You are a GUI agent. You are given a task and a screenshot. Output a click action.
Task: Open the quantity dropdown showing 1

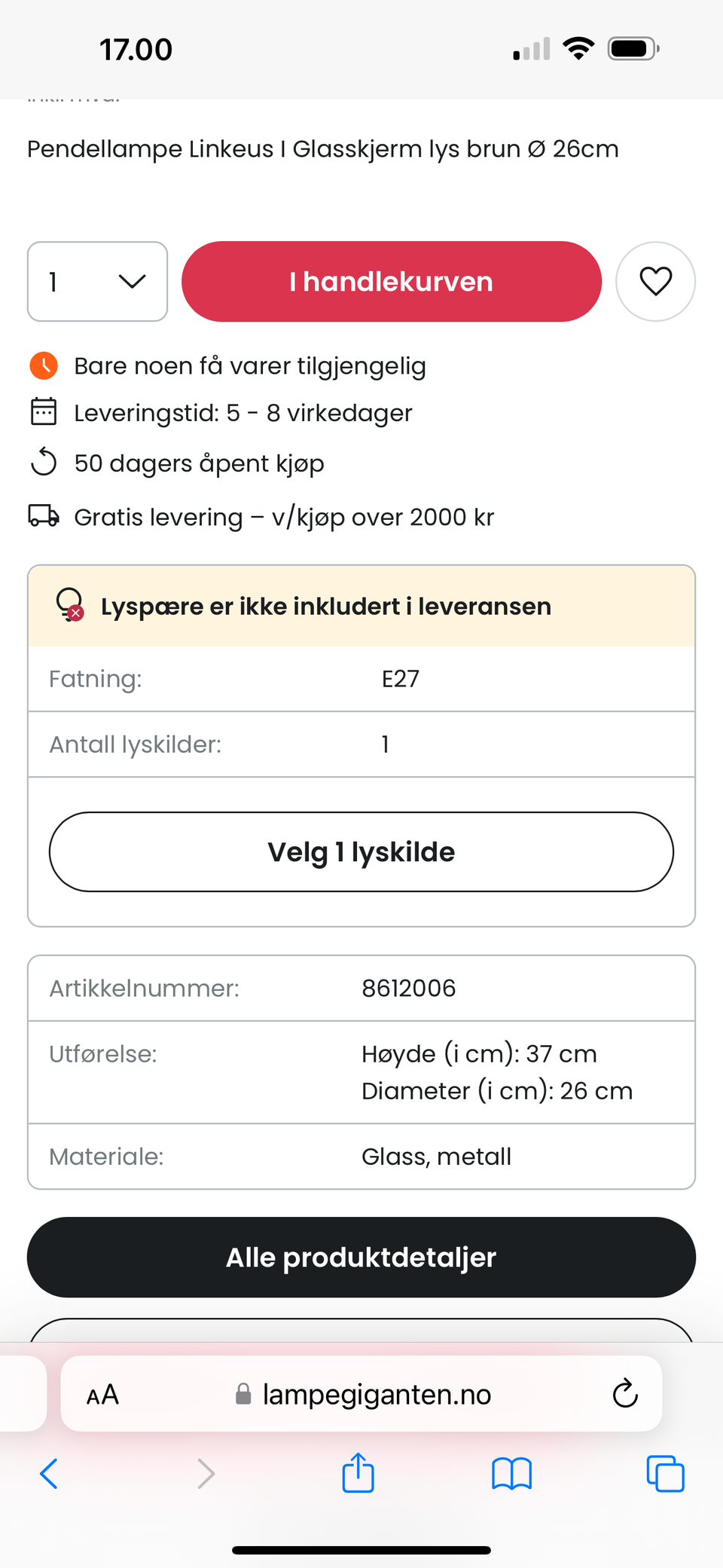[97, 282]
